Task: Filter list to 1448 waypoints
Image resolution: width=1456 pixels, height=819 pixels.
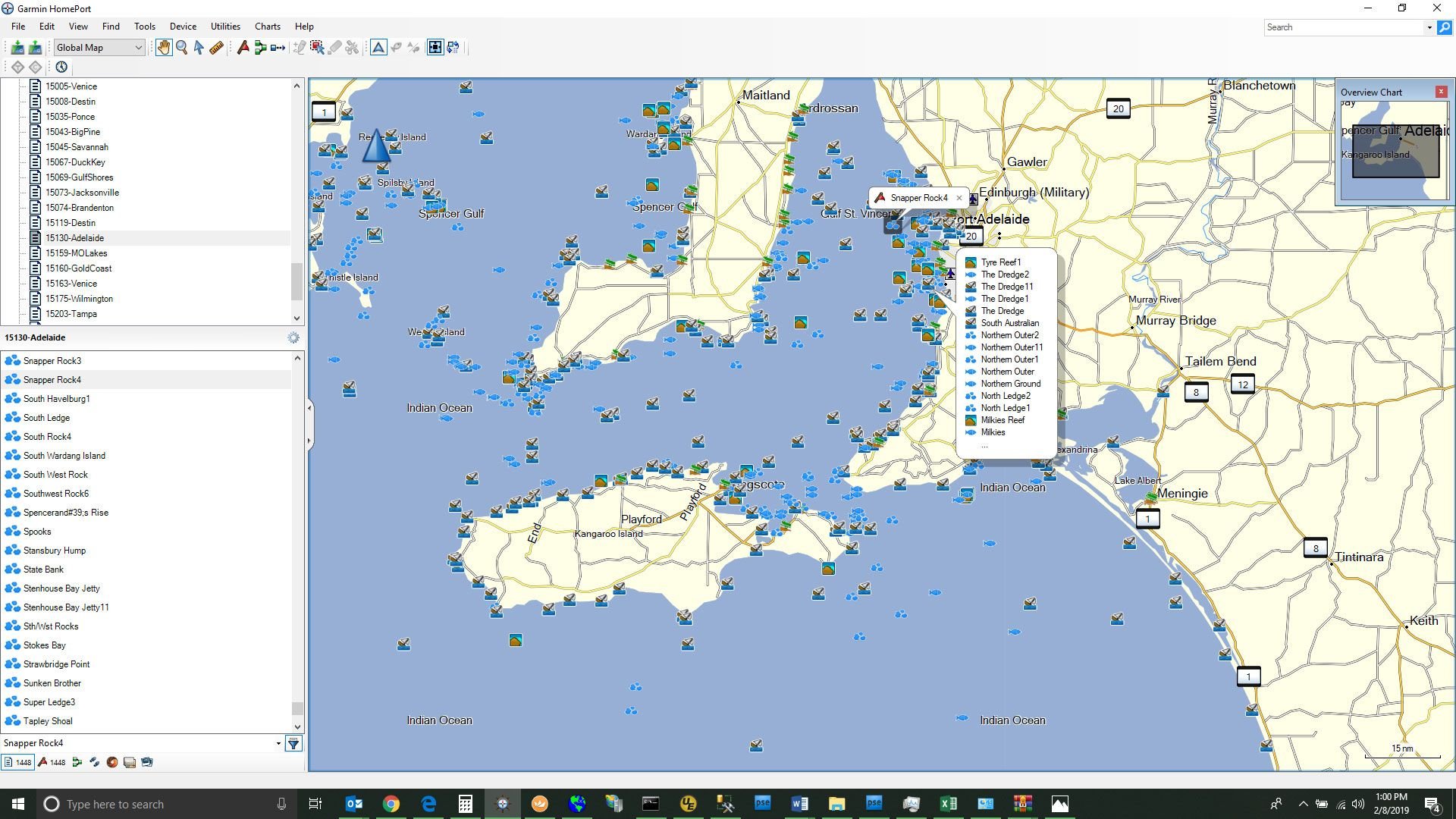Action: coord(52,762)
